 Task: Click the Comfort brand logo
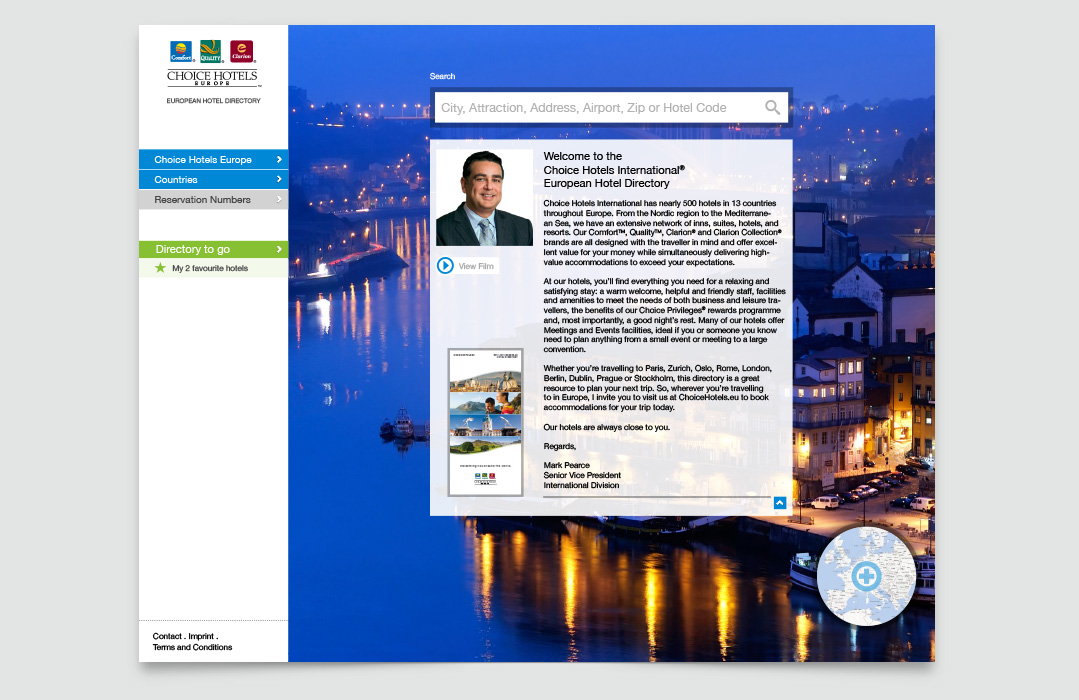click(181, 52)
